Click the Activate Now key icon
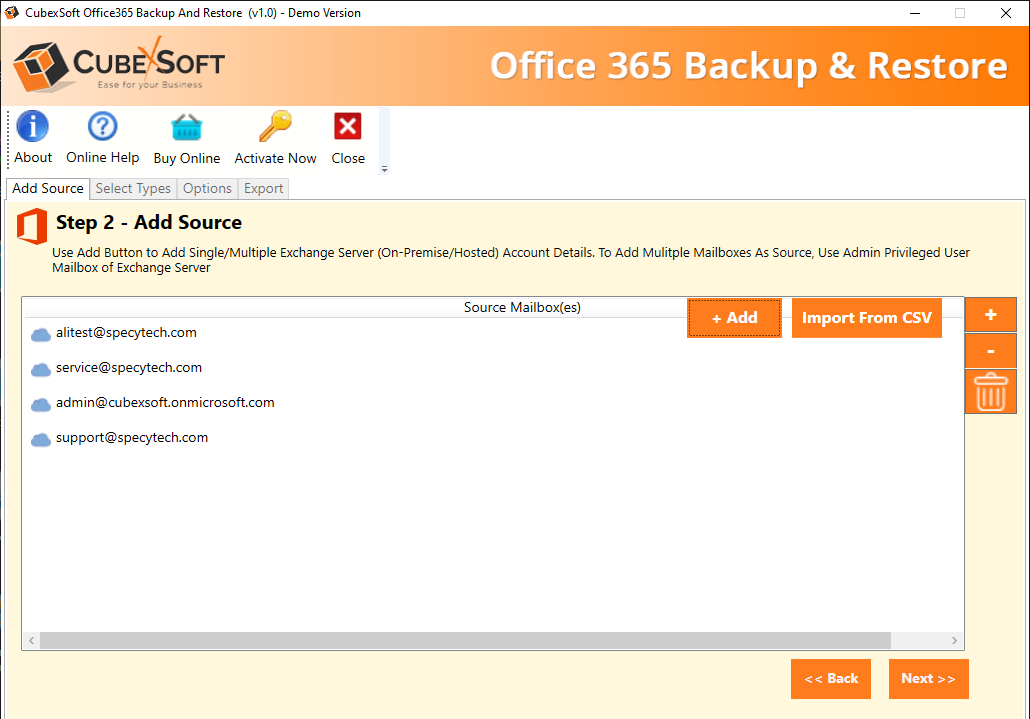1030x719 pixels. [275, 126]
